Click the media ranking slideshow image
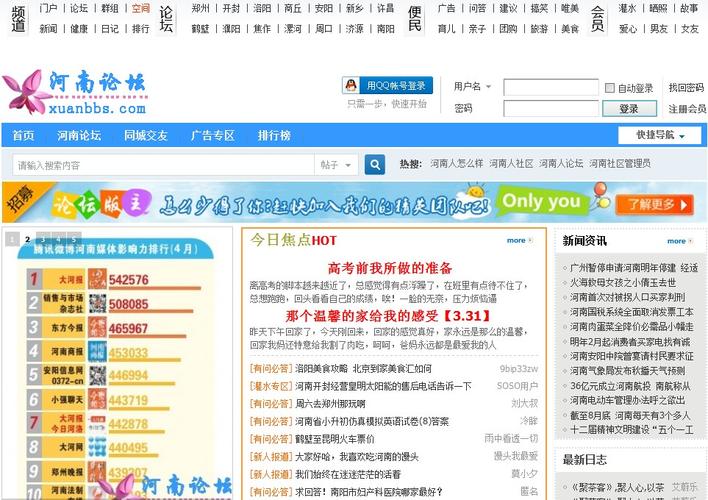 click(118, 364)
